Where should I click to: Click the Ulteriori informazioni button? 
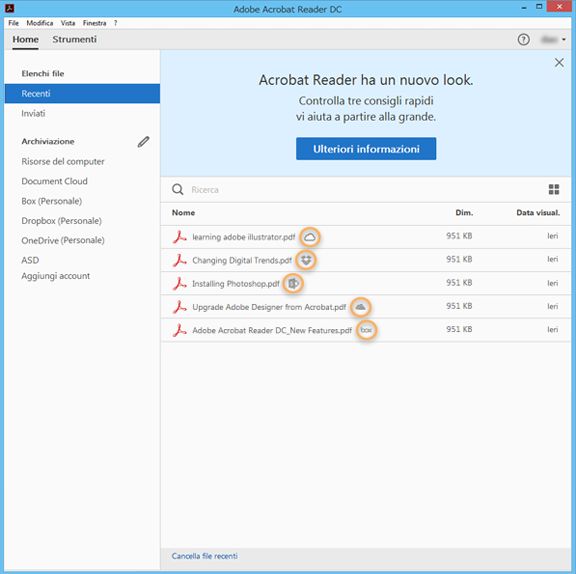point(366,149)
